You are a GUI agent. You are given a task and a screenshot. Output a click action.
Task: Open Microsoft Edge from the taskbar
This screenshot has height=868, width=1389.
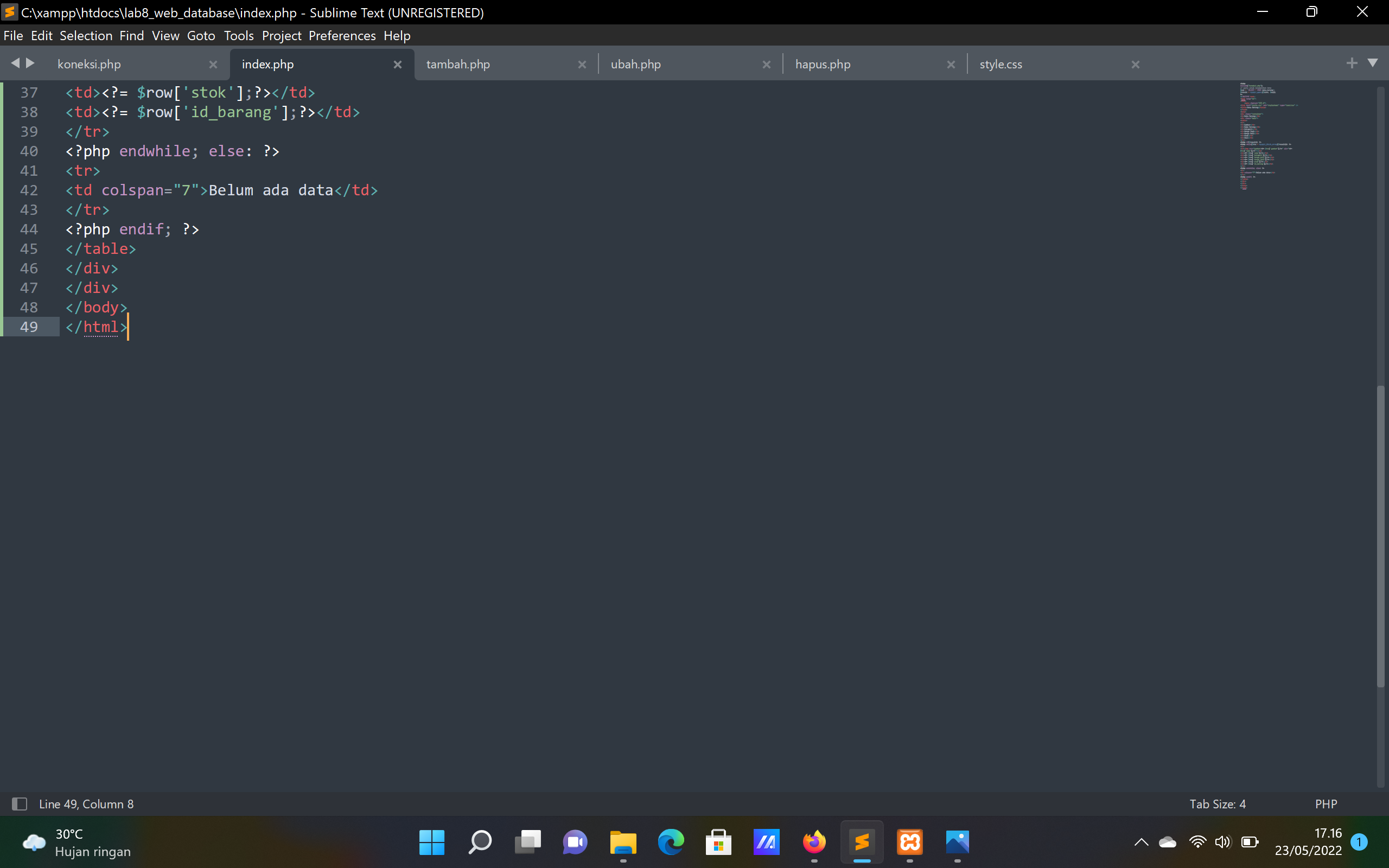671,843
